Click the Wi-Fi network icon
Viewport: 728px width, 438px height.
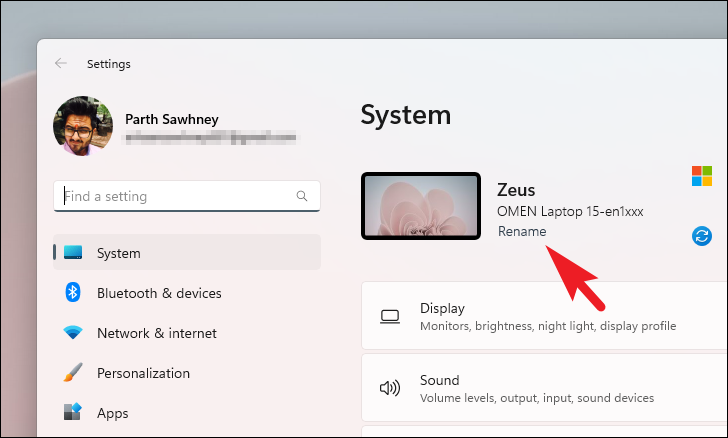pos(73,332)
